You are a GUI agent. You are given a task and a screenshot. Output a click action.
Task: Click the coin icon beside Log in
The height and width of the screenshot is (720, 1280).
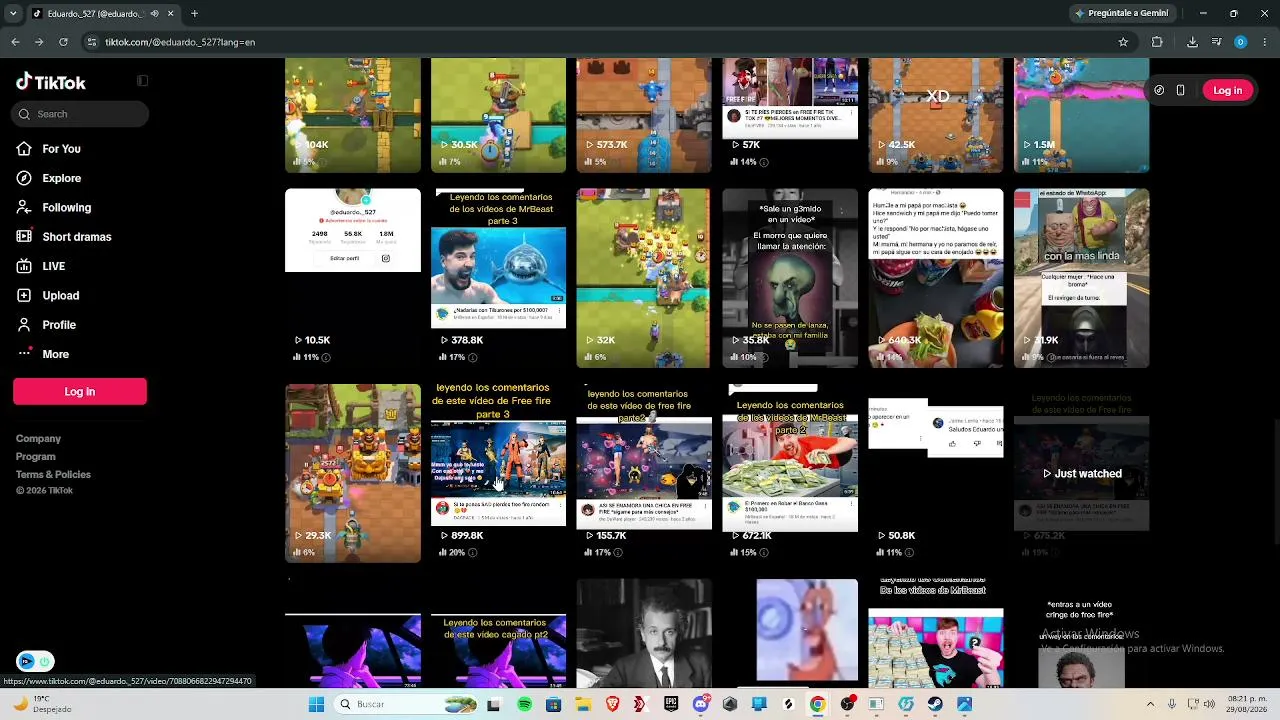coord(1159,90)
